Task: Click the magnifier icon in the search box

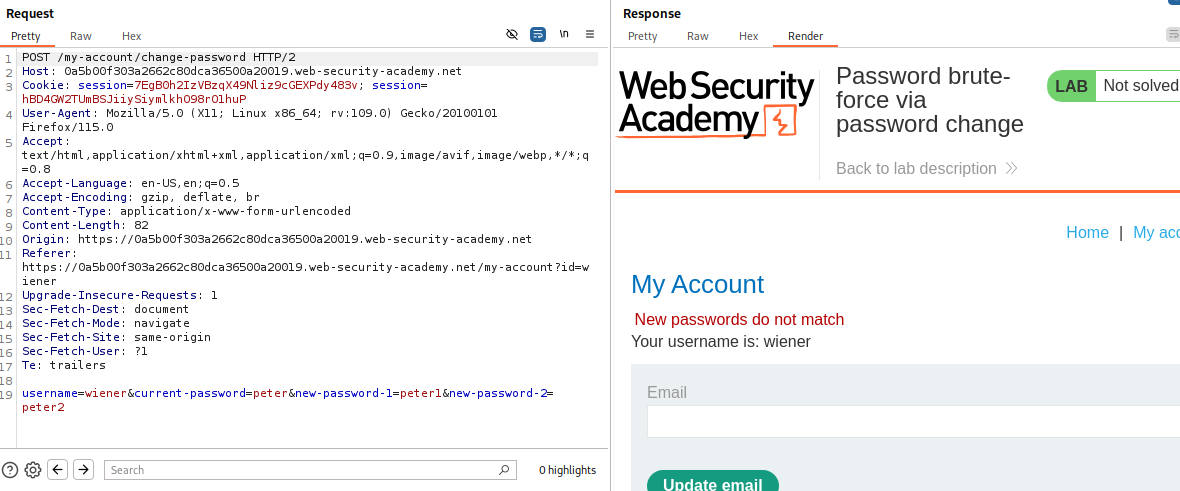Action: click(x=504, y=470)
